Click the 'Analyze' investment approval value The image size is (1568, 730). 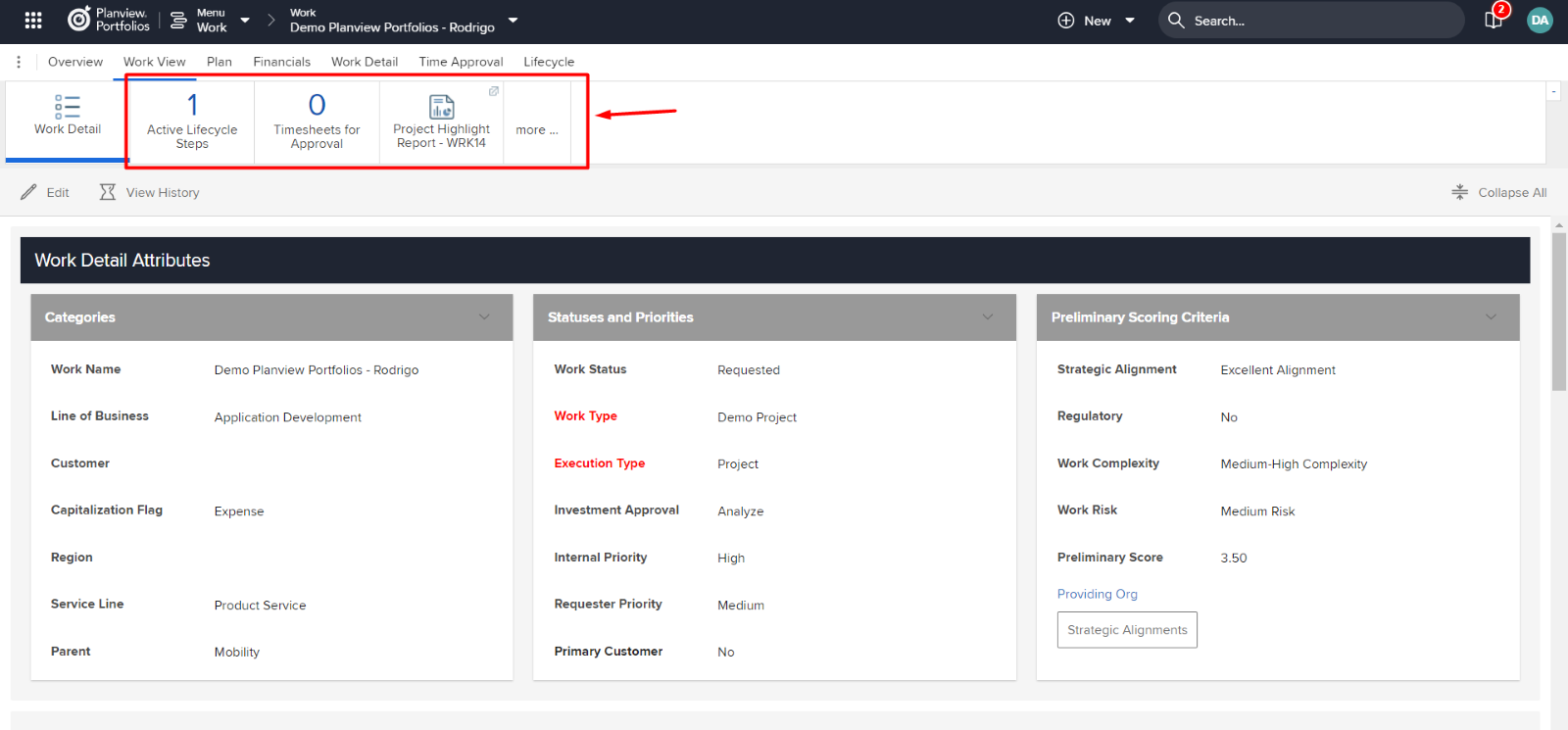tap(741, 511)
